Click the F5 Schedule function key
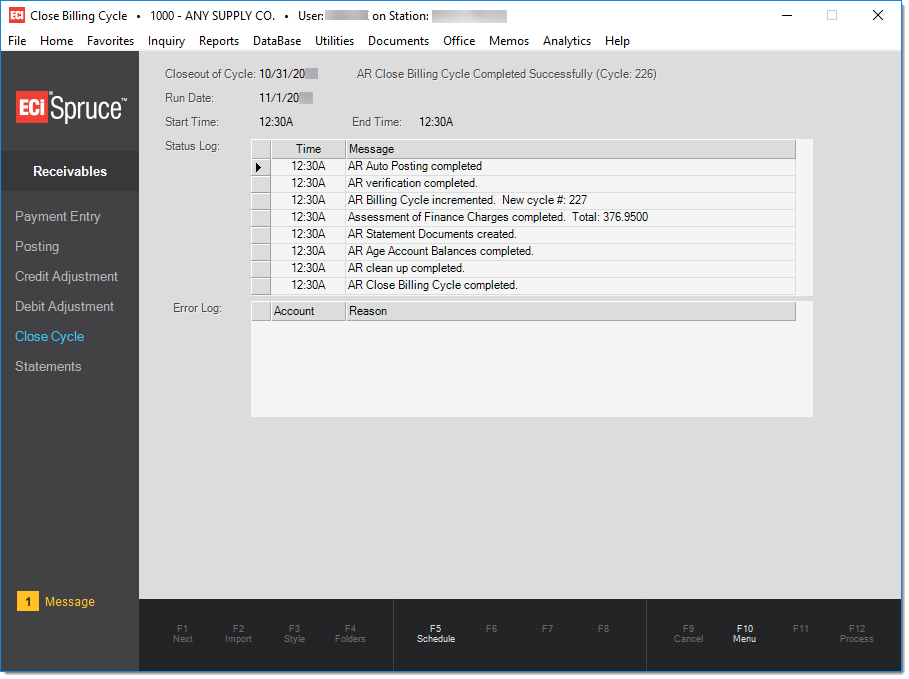909x679 pixels. click(x=435, y=633)
